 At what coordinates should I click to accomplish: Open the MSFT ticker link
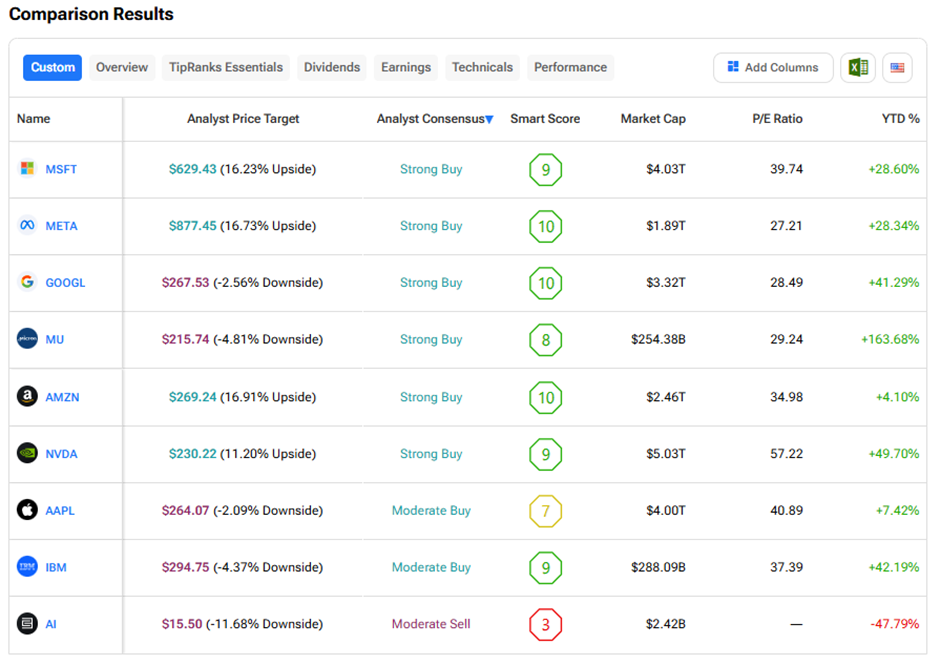tap(61, 169)
